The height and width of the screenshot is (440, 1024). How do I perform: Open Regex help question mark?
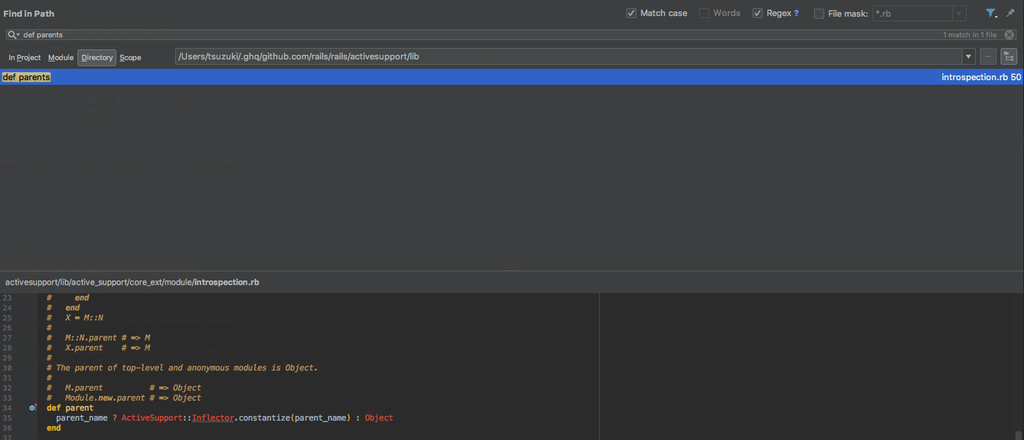point(796,13)
